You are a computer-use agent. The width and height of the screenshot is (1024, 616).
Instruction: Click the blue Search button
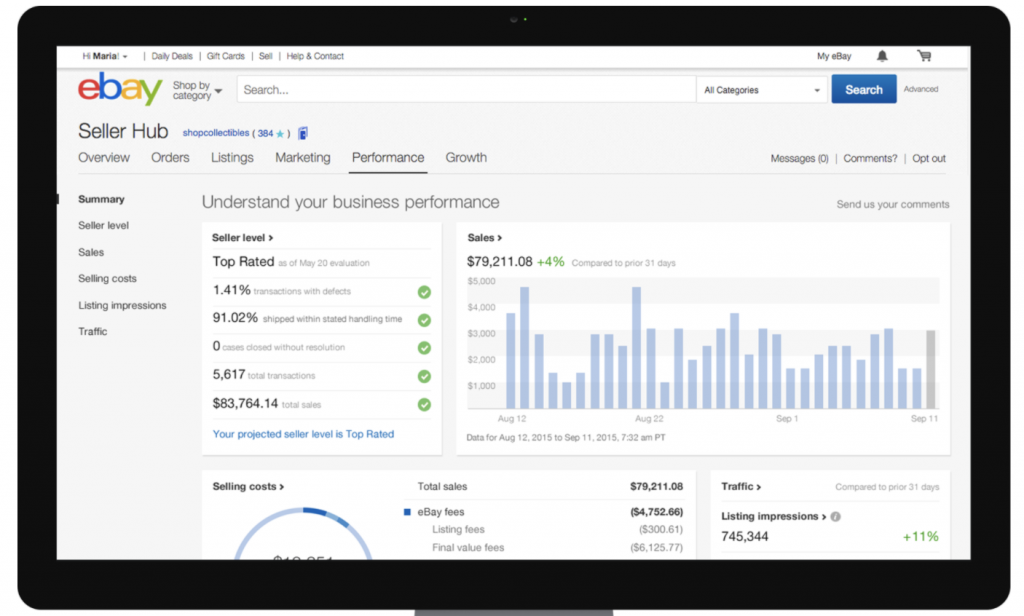coord(863,89)
